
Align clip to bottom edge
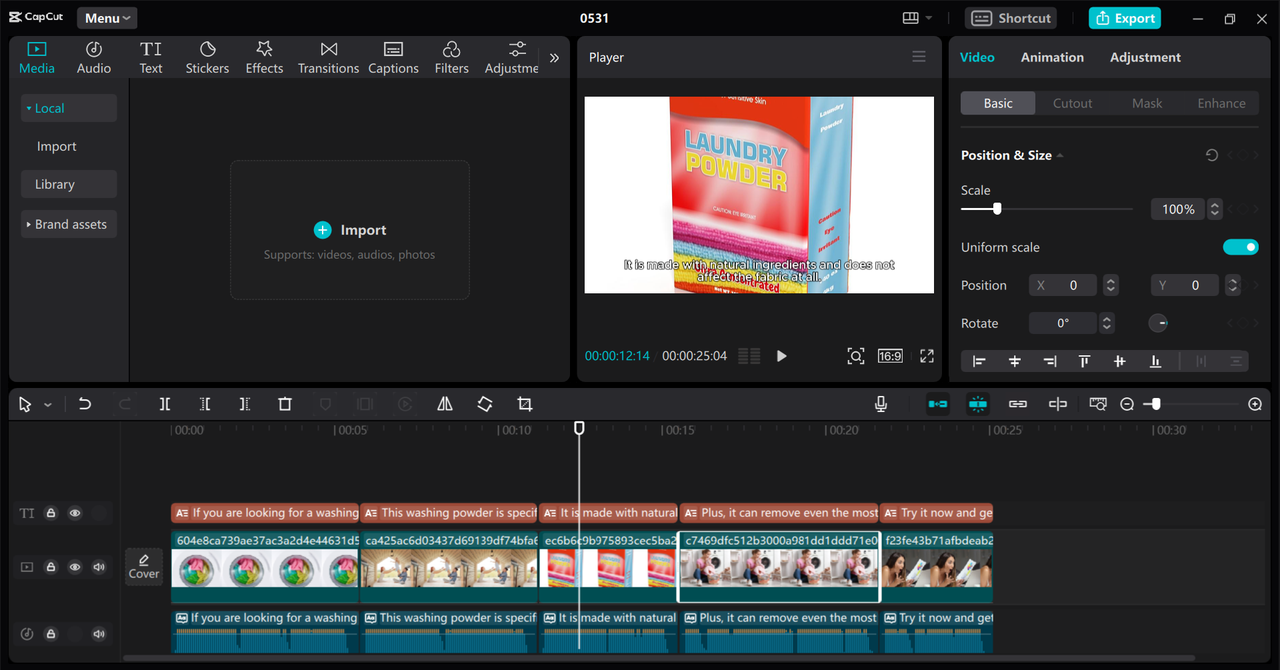coord(1155,361)
